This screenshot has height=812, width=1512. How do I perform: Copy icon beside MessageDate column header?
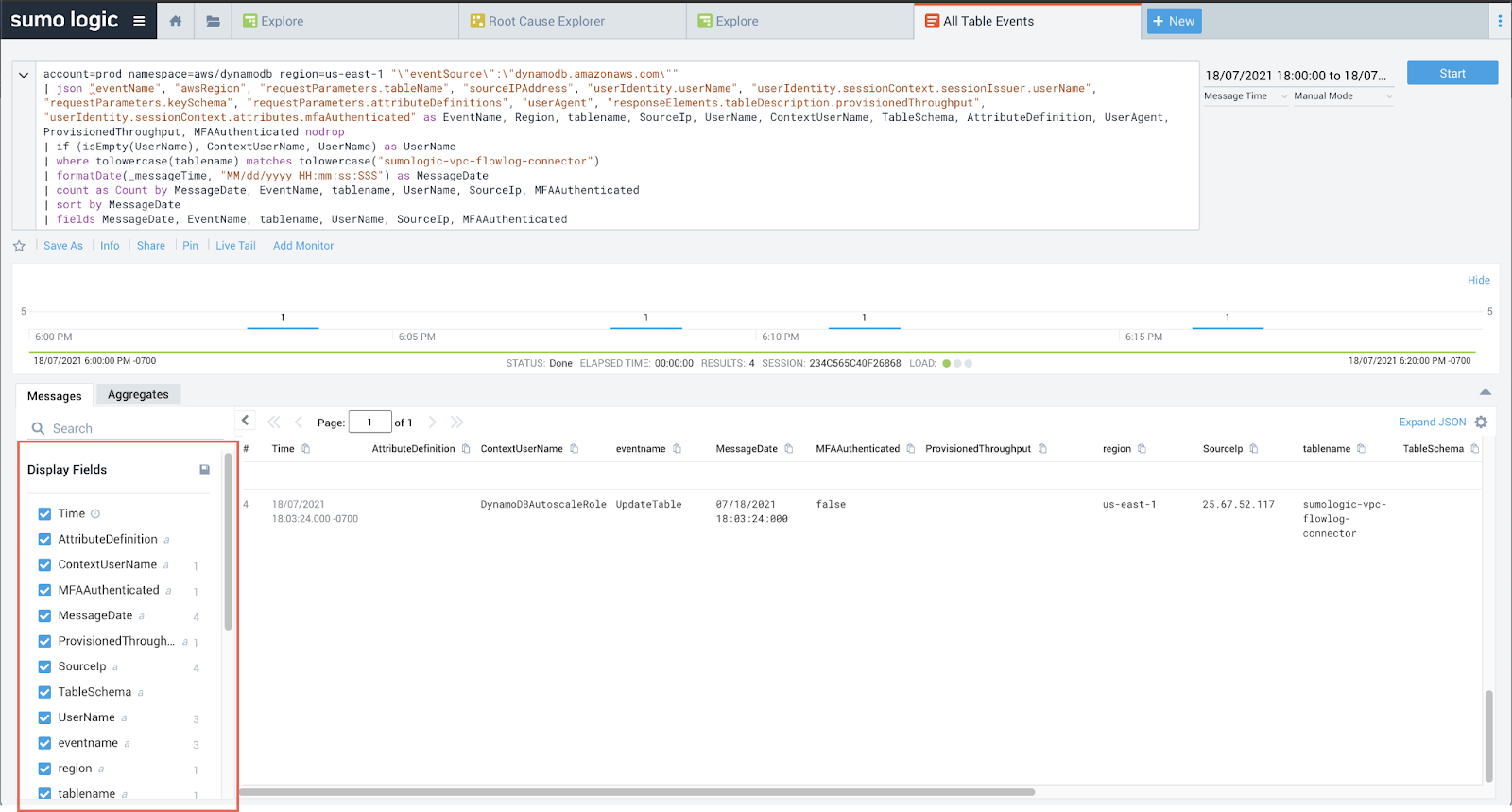coord(789,449)
